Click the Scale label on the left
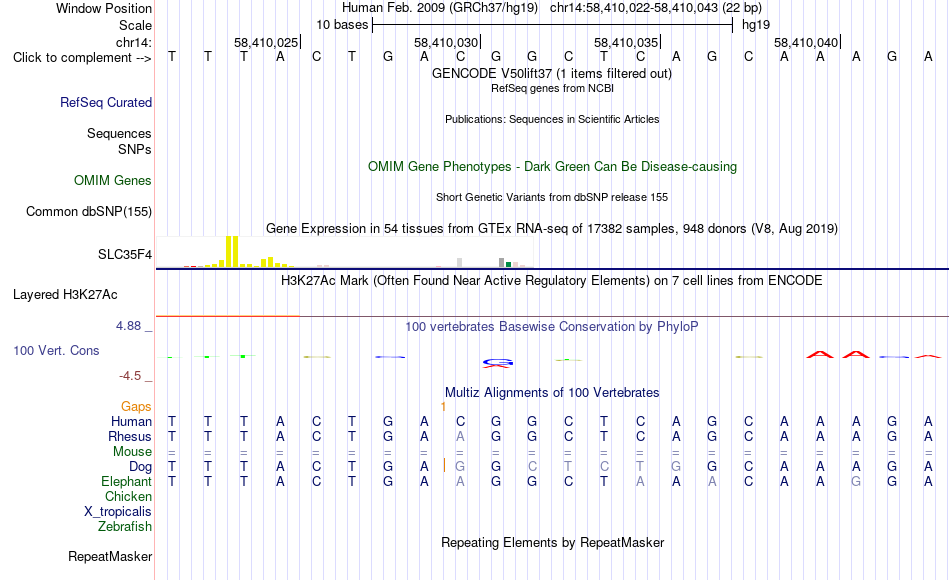The width and height of the screenshot is (950, 580). (136, 25)
